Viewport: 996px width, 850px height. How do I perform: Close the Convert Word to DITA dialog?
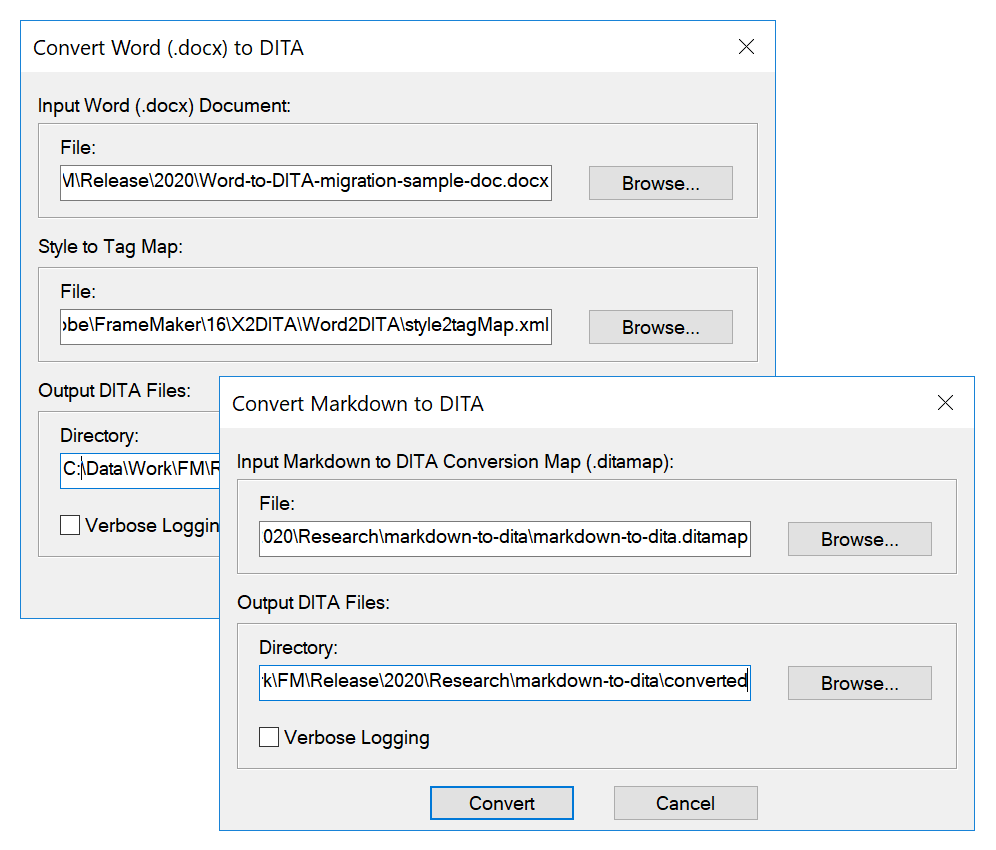[x=746, y=47]
